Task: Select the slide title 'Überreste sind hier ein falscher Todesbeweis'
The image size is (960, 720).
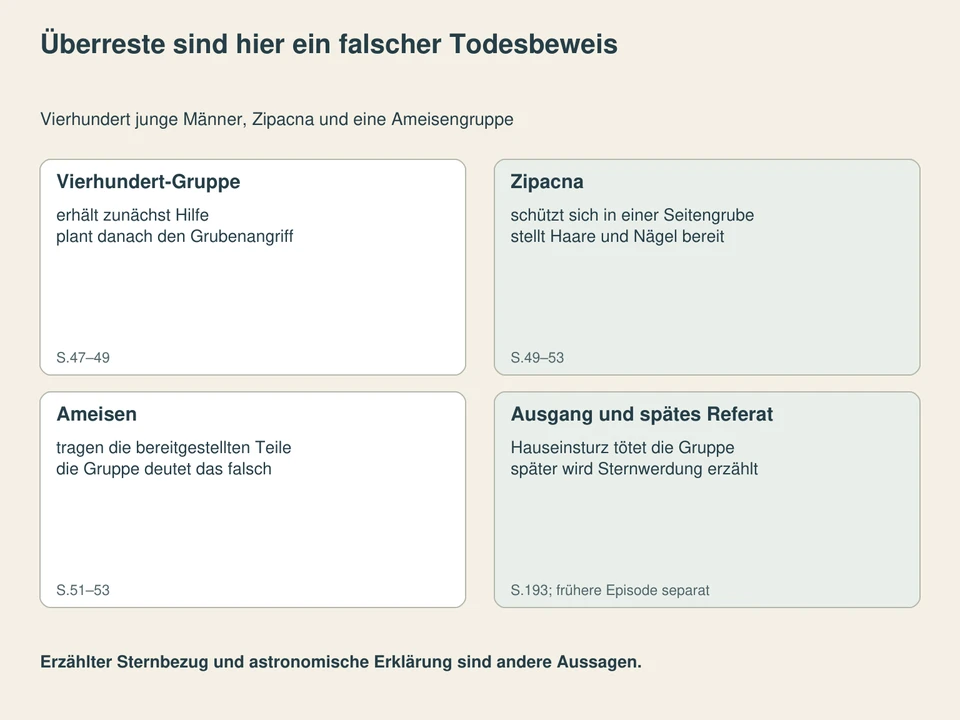Action: click(329, 44)
